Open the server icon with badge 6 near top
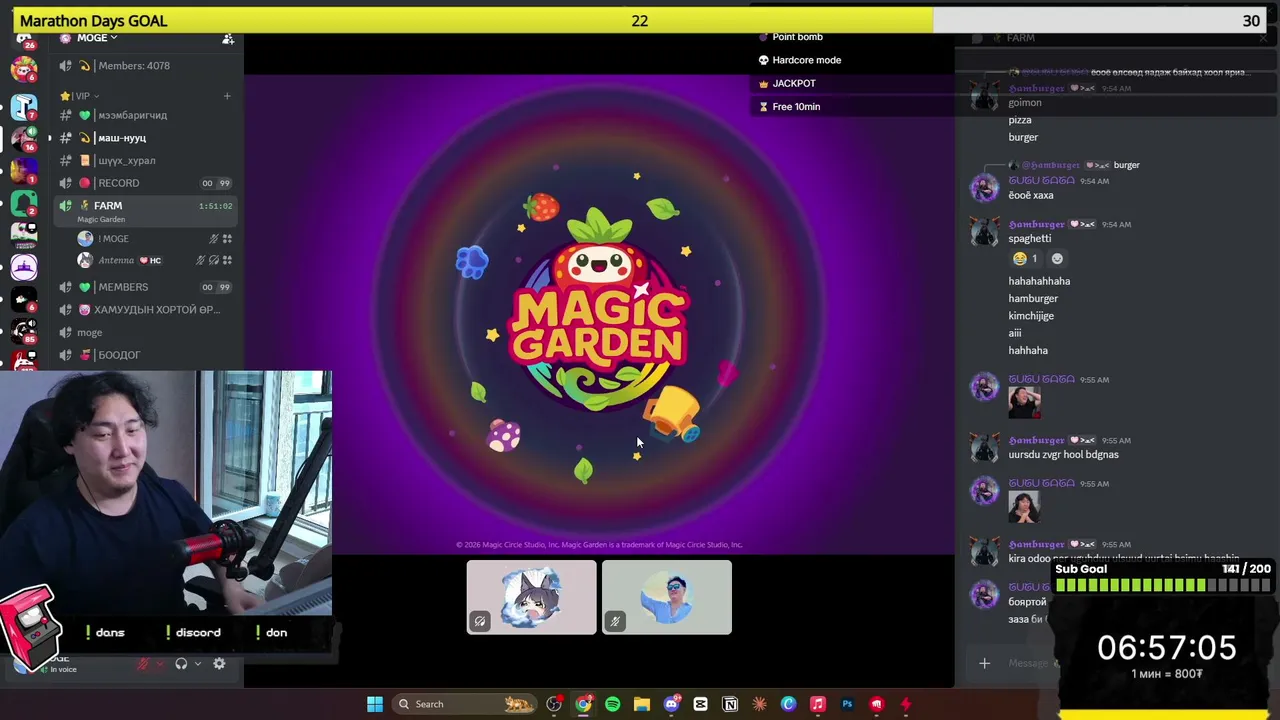 click(x=24, y=70)
